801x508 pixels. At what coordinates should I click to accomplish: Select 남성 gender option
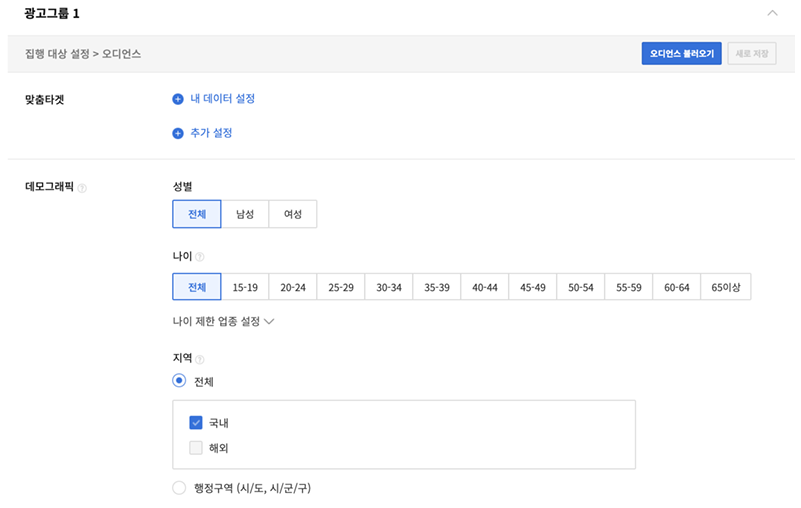[x=245, y=214]
